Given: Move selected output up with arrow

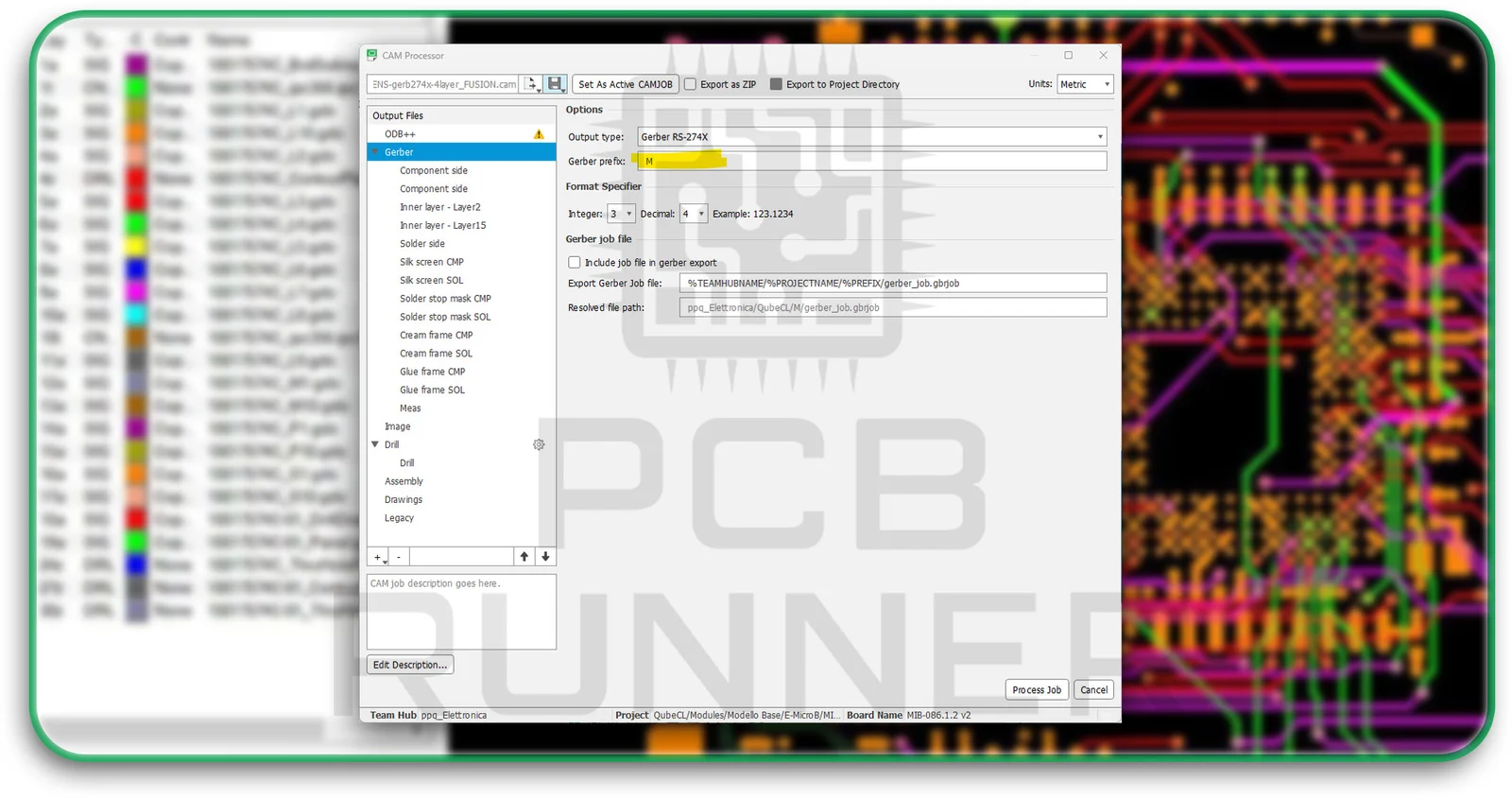Looking at the screenshot, I should (x=524, y=557).
